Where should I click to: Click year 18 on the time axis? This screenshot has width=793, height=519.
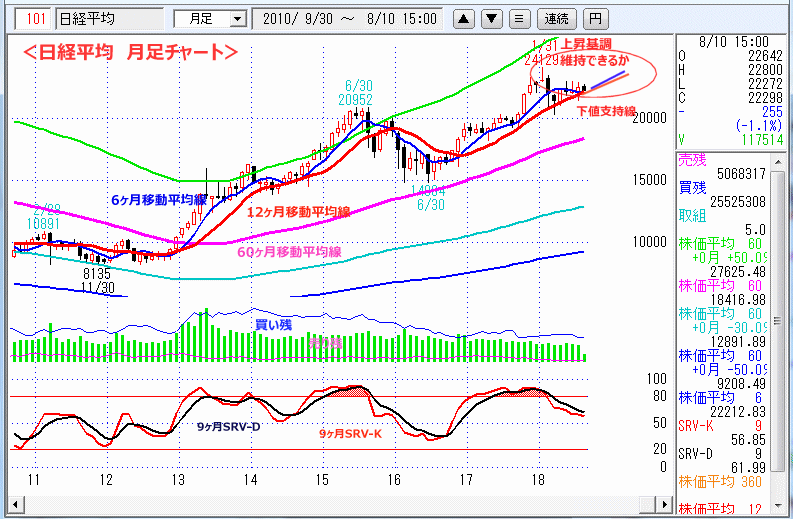point(538,480)
